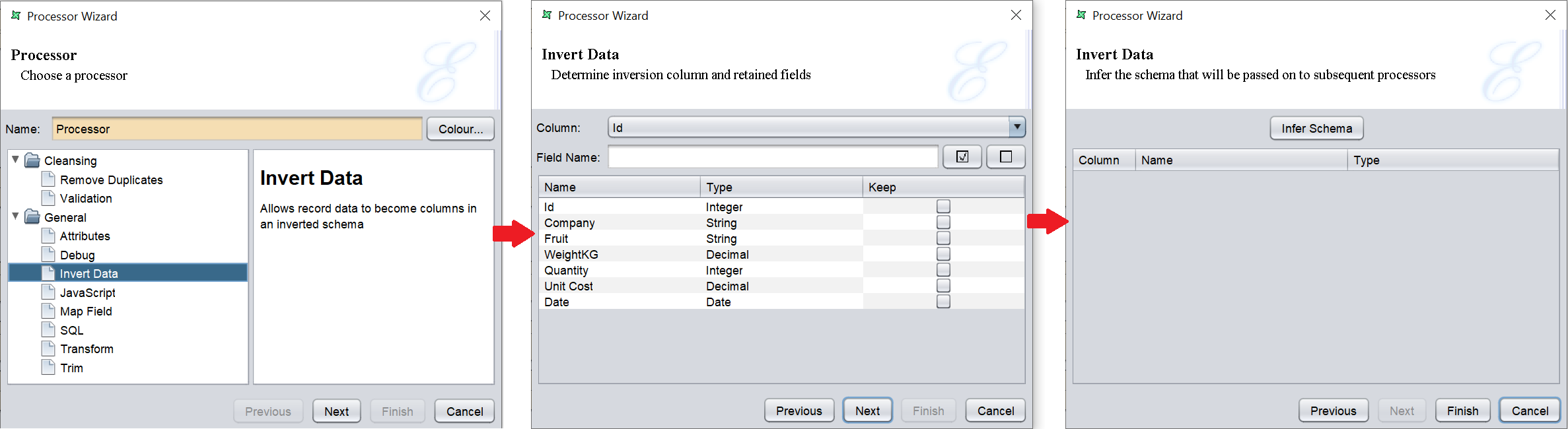Click the Trim processor document icon

(x=48, y=368)
